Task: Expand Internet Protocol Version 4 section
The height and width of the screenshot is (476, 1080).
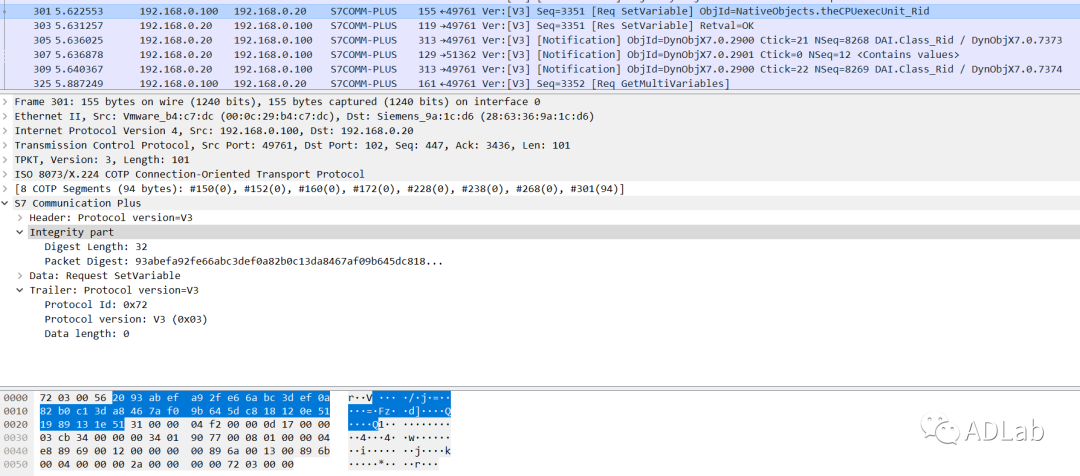Action: point(6,131)
